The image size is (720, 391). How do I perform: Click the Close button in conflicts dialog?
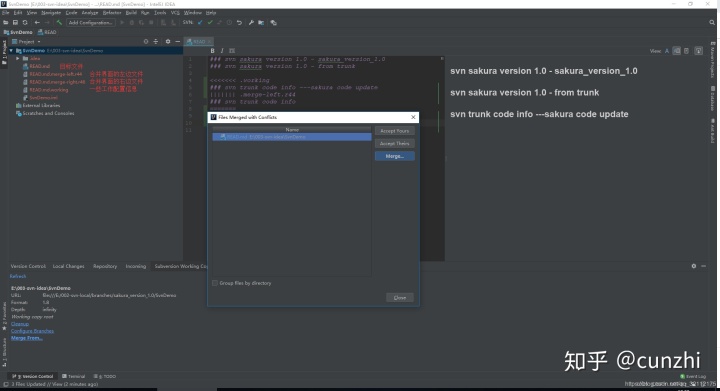pyautogui.click(x=399, y=297)
